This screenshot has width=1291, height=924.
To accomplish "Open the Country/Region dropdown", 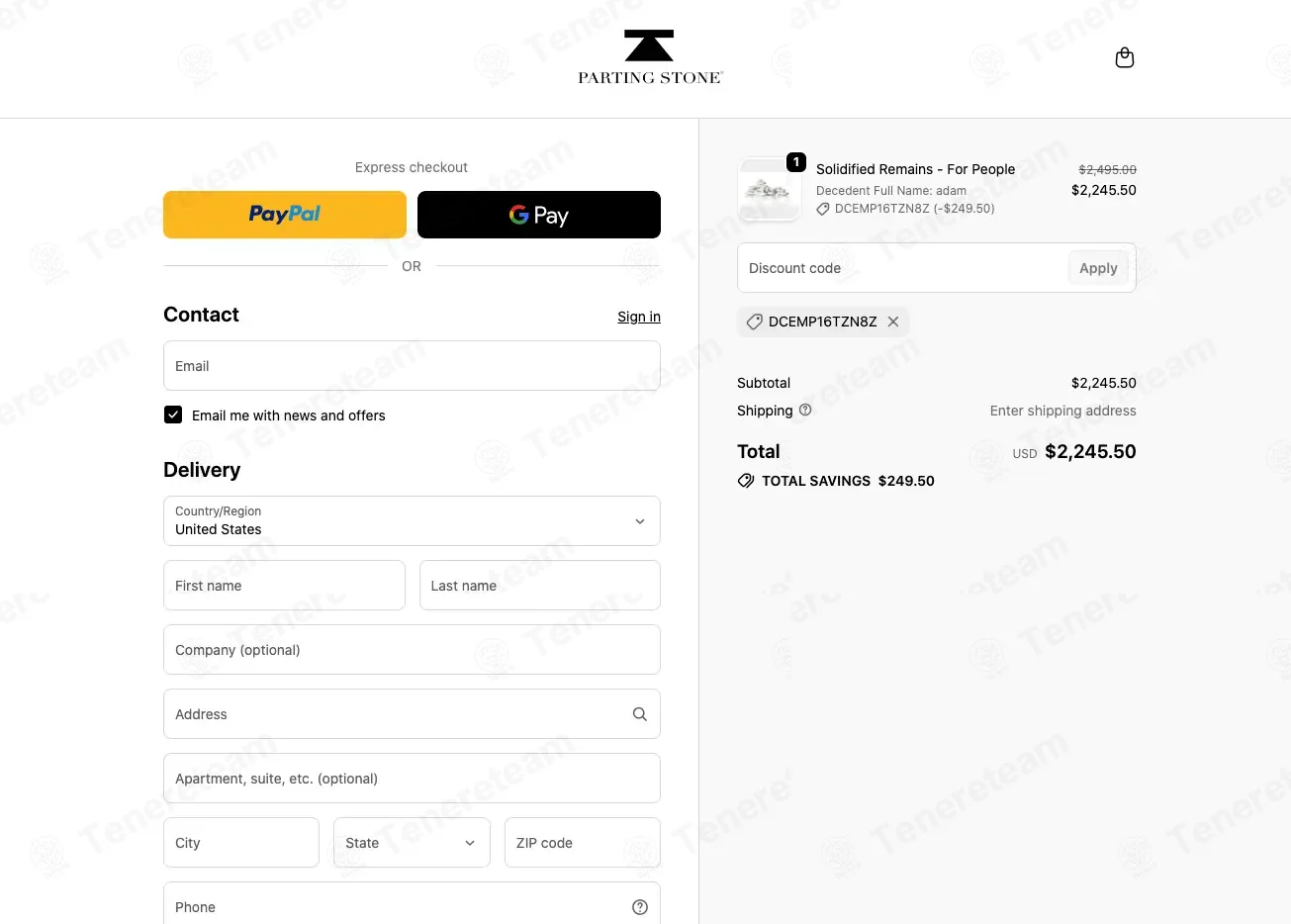I will [x=412, y=521].
